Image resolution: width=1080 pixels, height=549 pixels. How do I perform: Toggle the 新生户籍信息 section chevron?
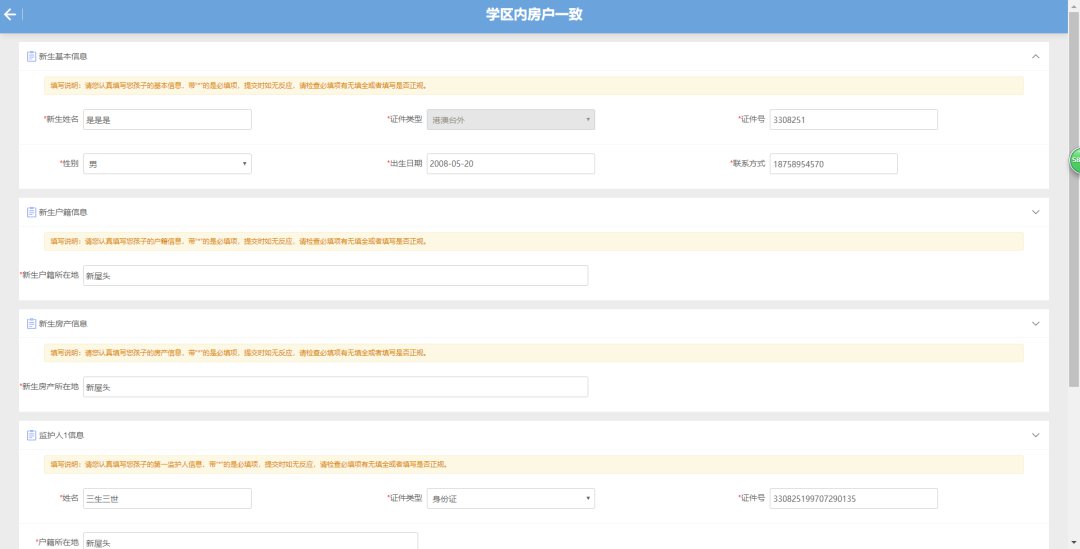coord(1035,212)
